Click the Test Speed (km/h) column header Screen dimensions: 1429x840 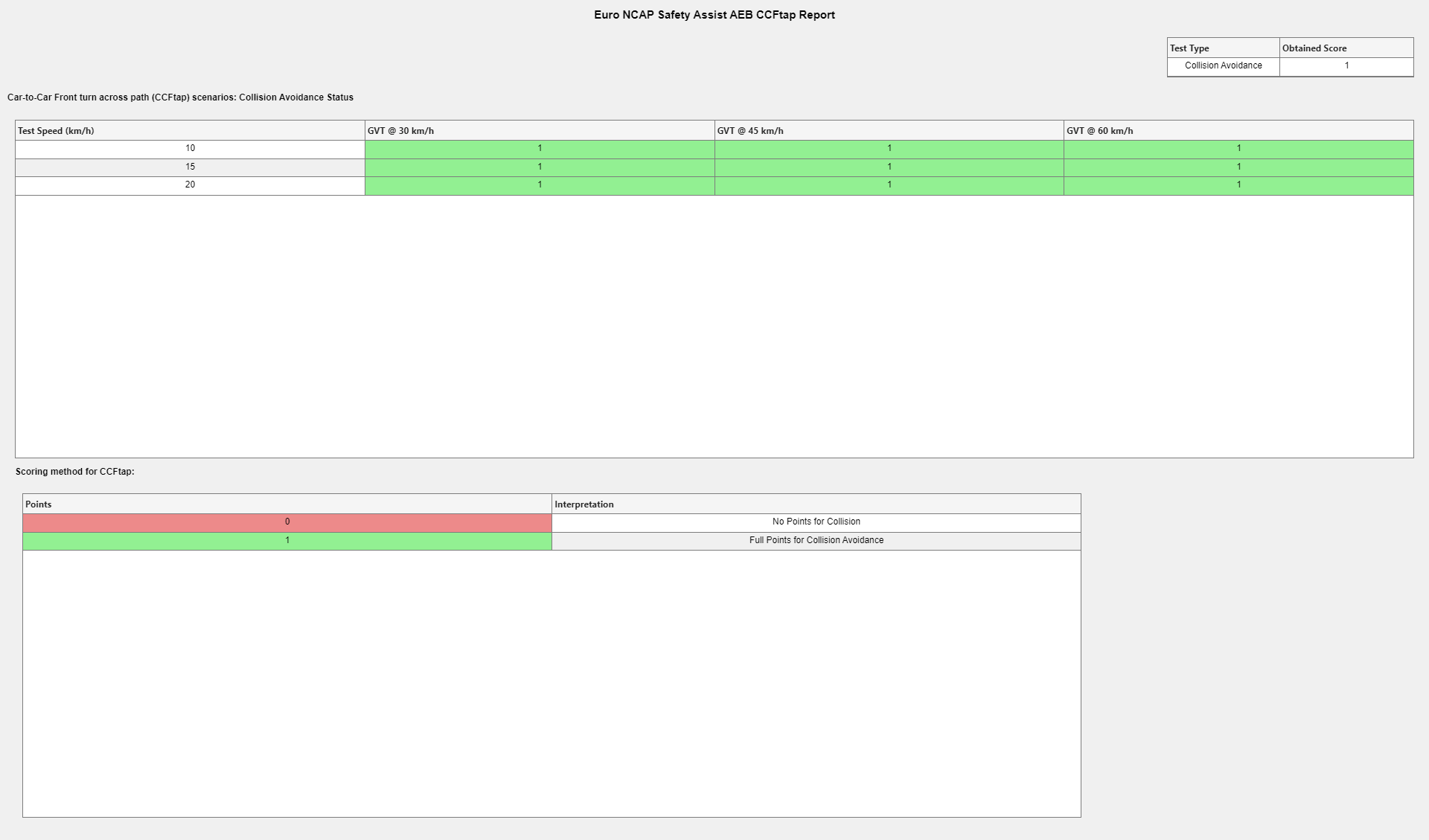(x=190, y=131)
